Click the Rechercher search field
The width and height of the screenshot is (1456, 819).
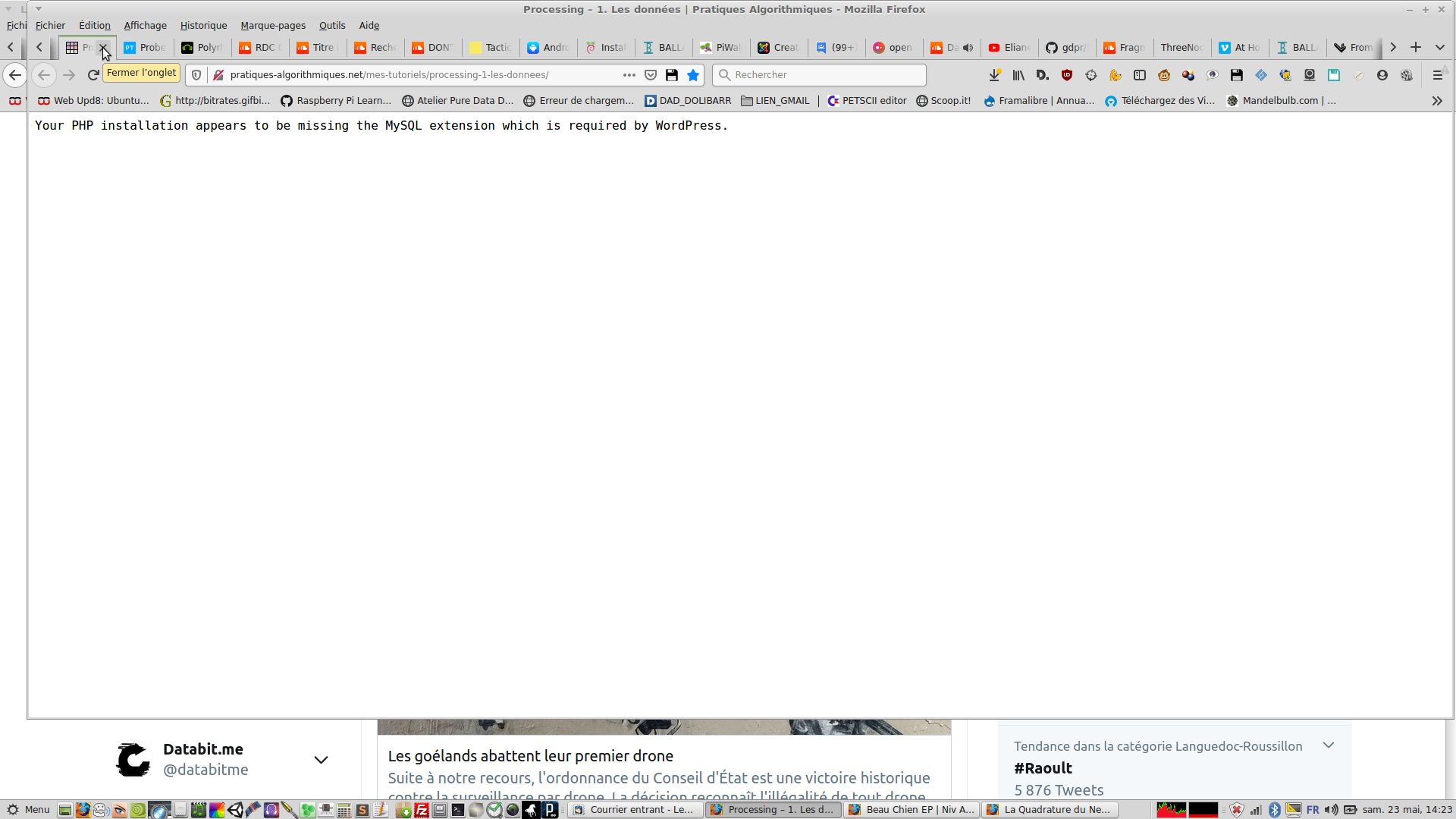pos(819,75)
